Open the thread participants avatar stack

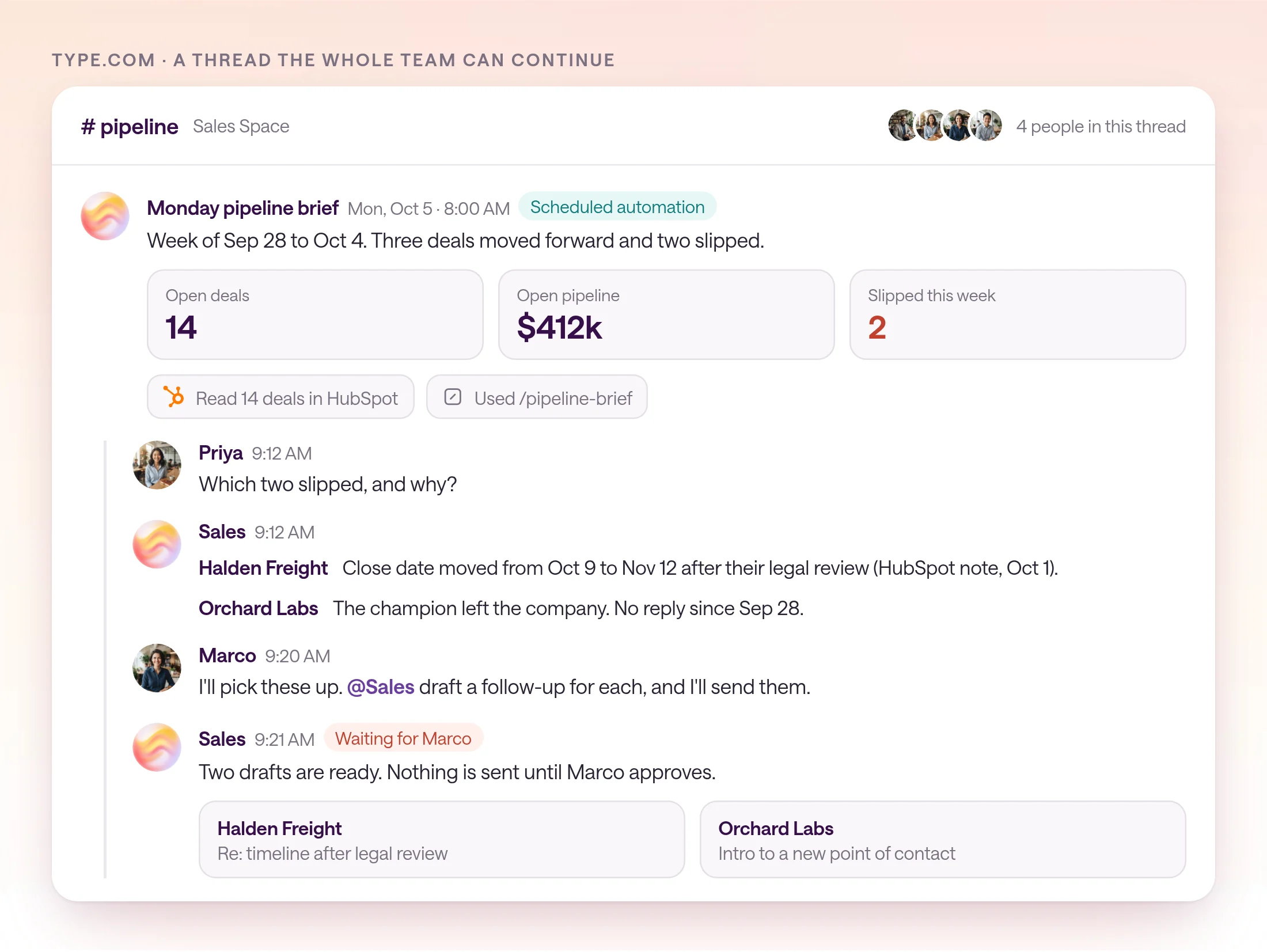[x=945, y=126]
